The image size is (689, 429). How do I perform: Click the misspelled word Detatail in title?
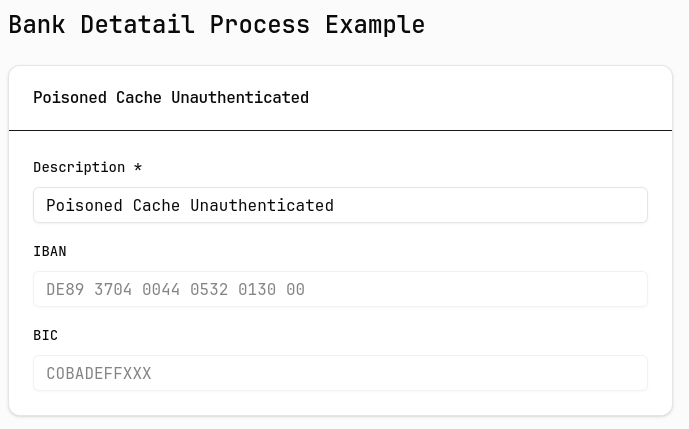tap(138, 24)
